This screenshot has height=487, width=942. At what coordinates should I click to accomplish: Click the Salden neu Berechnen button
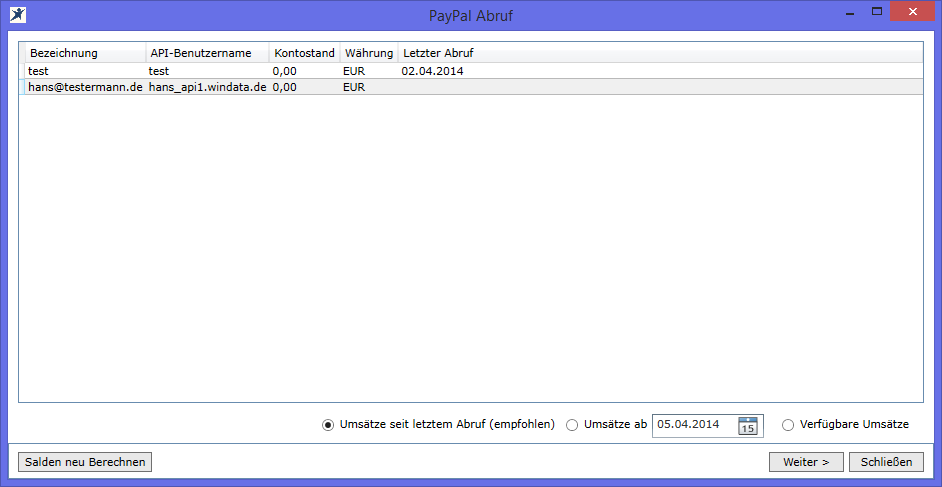pos(85,462)
